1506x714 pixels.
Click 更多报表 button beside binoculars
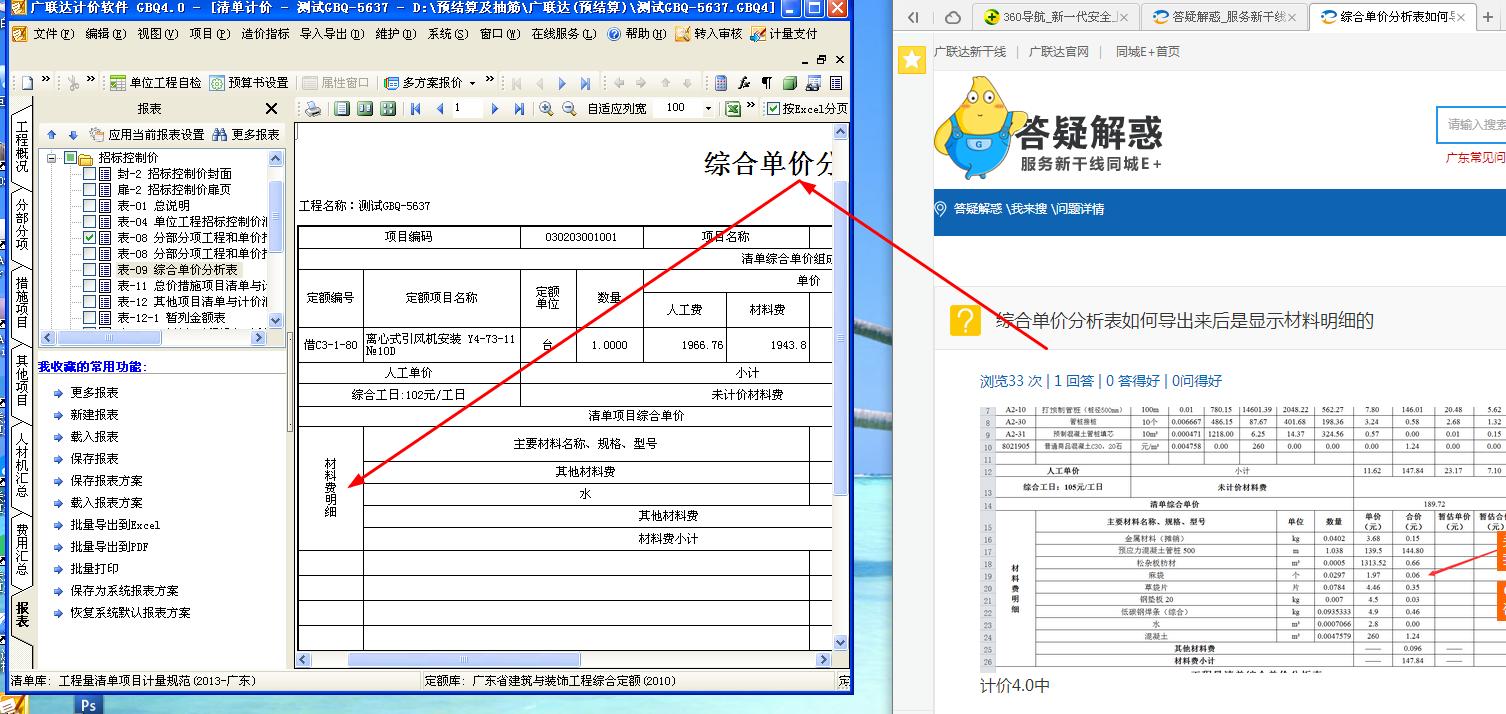click(x=246, y=134)
